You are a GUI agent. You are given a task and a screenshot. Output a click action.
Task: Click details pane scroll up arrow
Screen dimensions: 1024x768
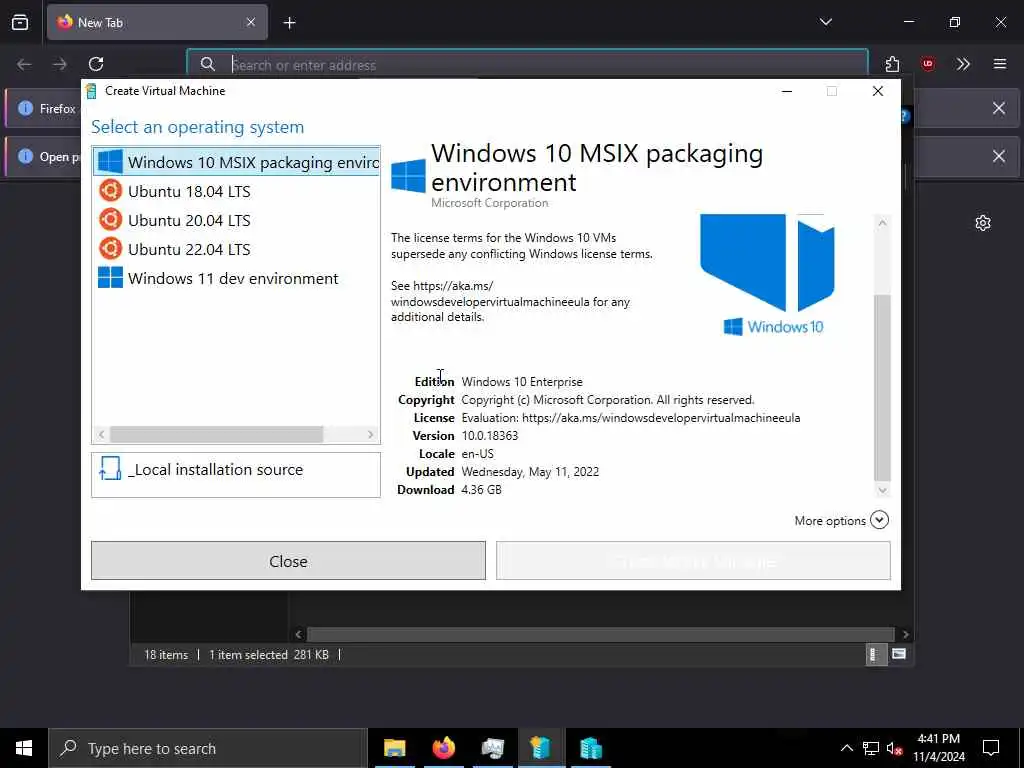click(882, 223)
